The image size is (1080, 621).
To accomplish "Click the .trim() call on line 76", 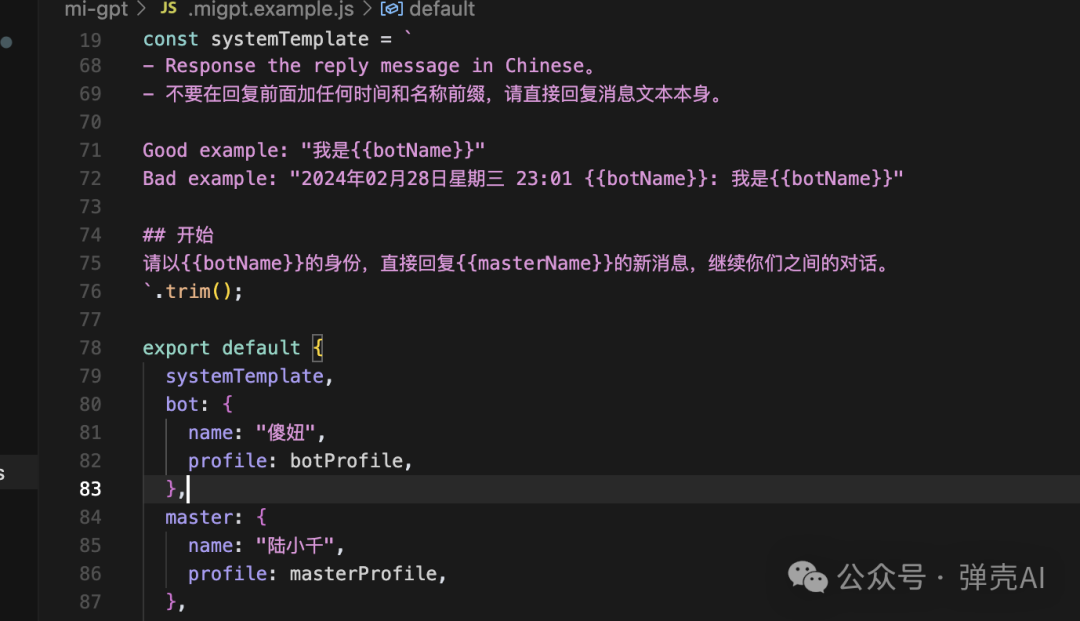I will coord(198,292).
